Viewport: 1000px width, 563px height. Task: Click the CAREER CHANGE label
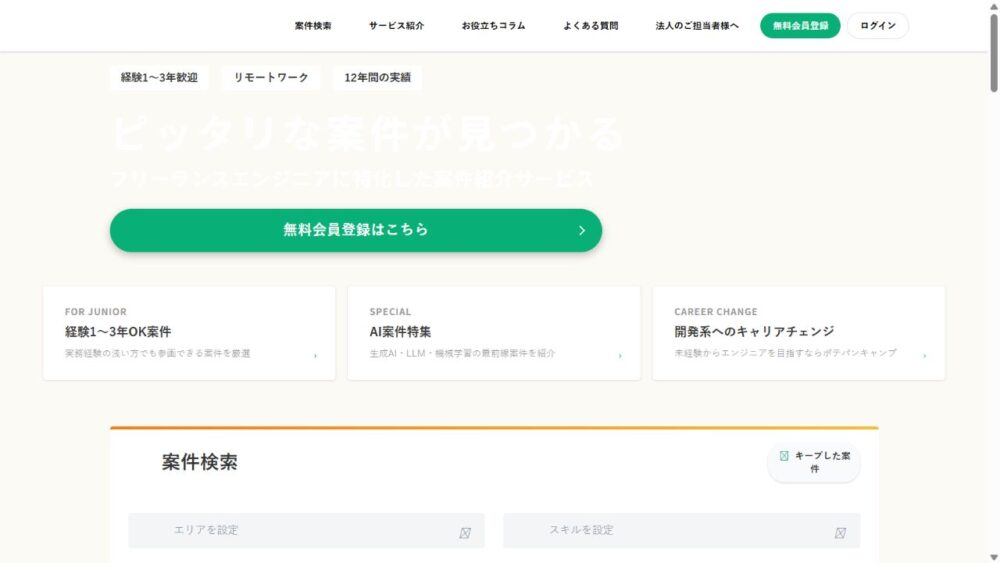(x=716, y=312)
